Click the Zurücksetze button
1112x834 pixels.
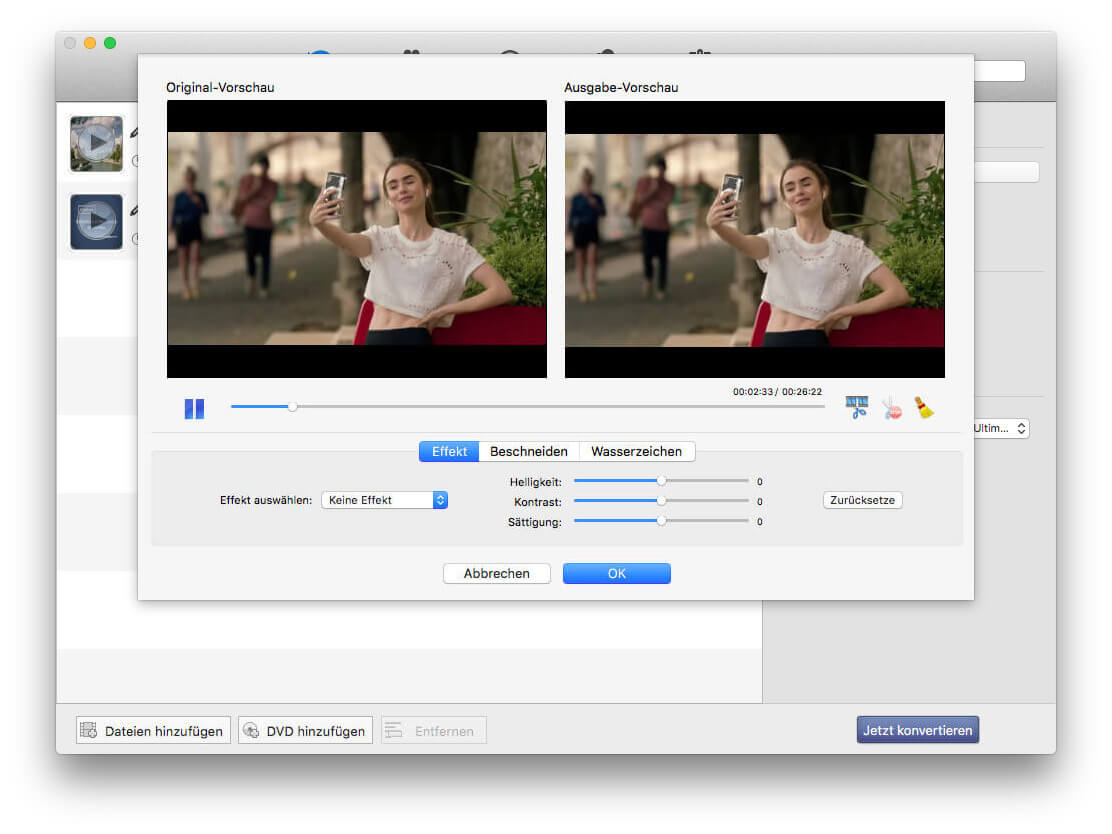point(862,500)
